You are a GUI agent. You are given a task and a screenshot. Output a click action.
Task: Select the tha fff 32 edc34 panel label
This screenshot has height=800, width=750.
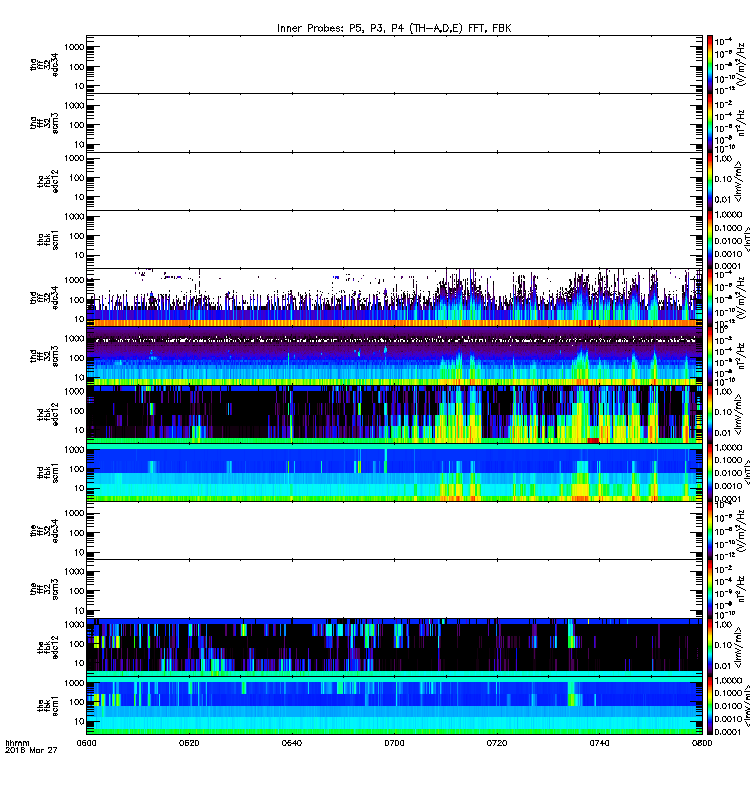[x=44, y=65]
